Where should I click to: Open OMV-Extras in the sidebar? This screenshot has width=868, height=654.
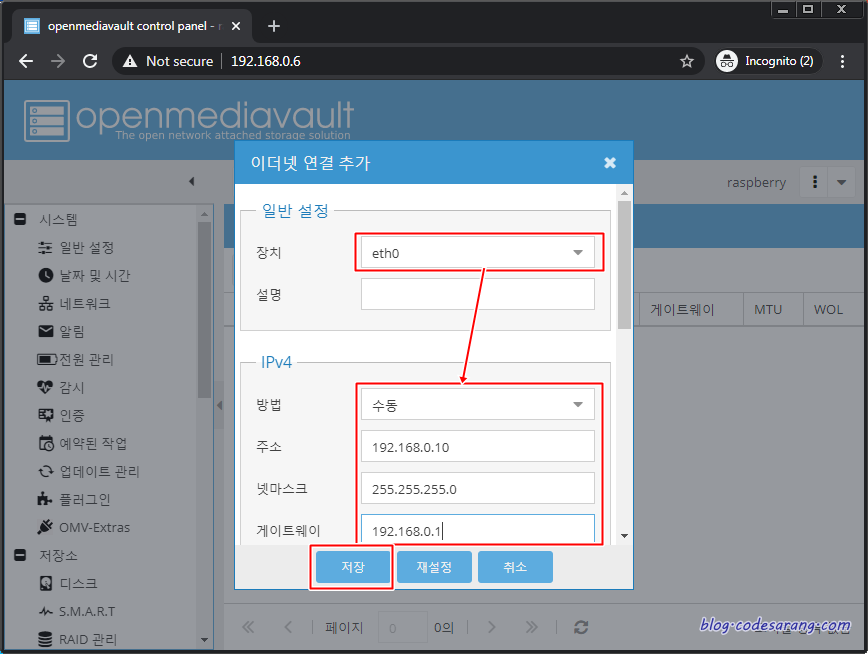pos(95,527)
